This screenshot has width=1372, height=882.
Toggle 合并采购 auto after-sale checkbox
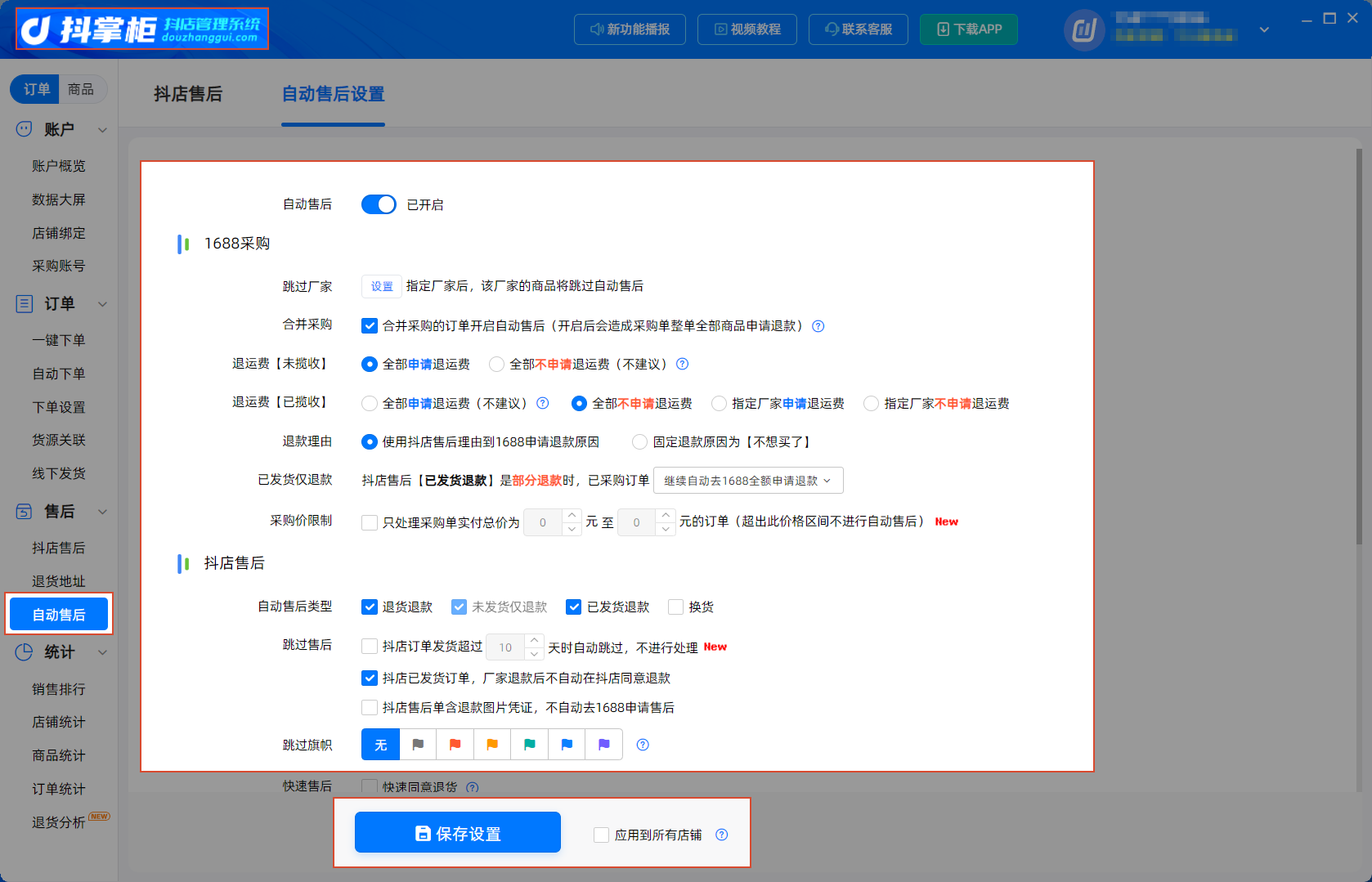tap(370, 326)
